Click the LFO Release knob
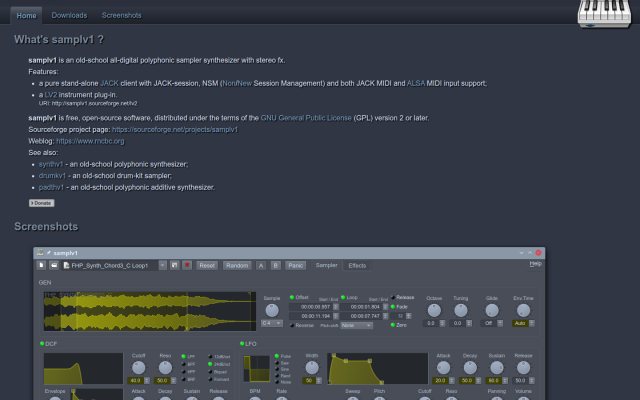Viewport: 640px width, 400px height. point(523,368)
